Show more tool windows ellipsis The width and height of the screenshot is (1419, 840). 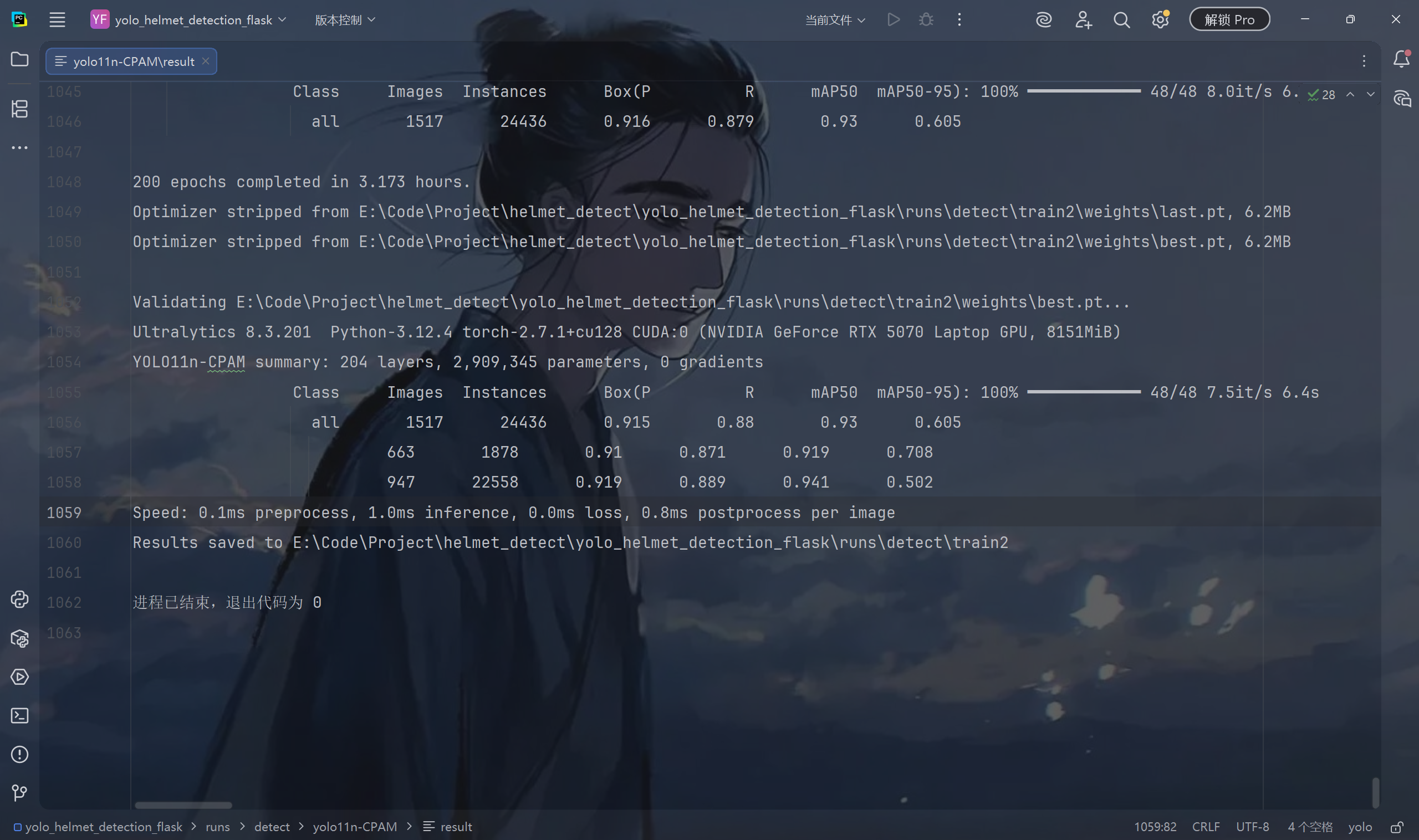coord(20,148)
